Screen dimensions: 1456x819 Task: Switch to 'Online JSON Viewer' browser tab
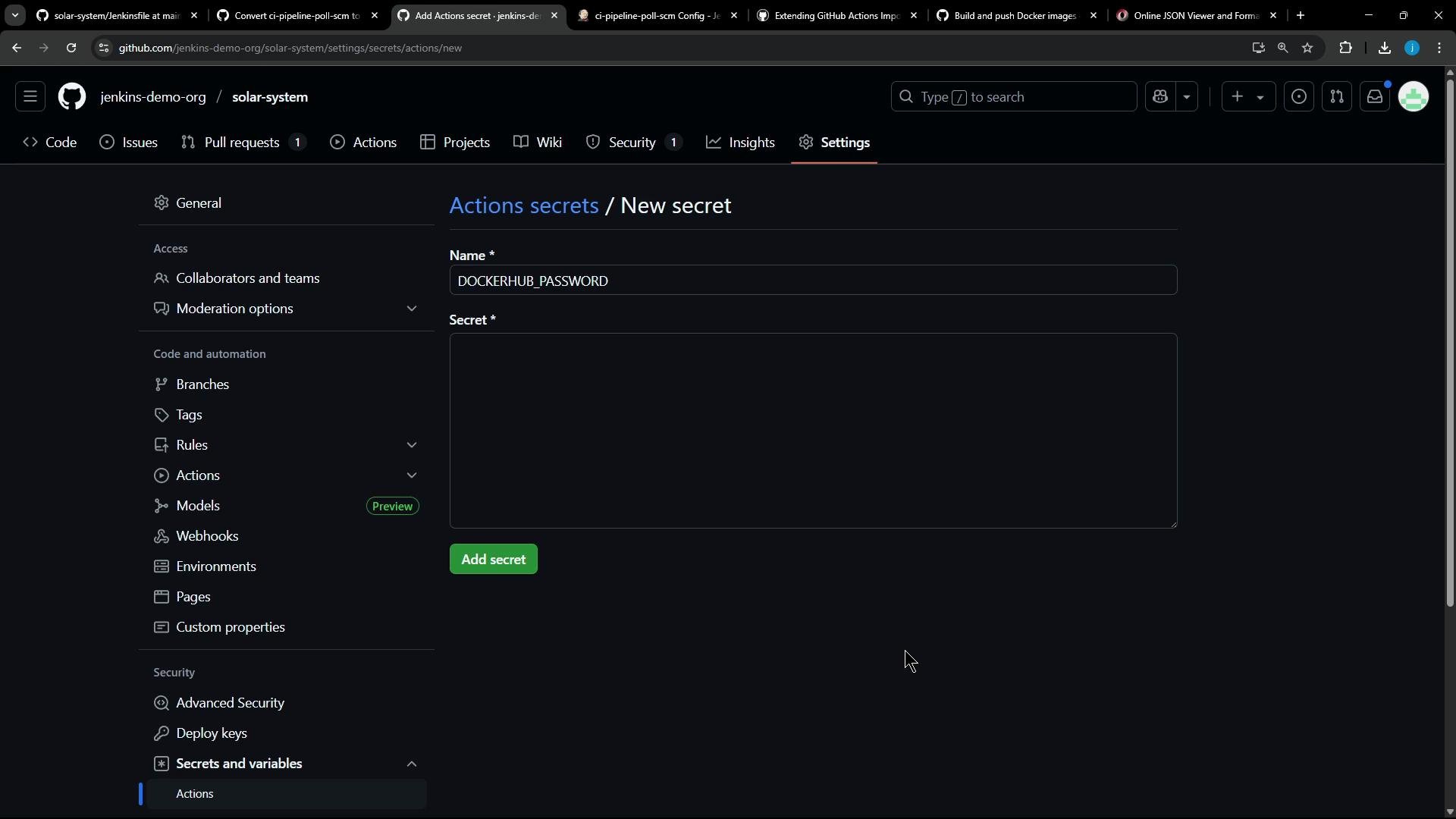1197,15
